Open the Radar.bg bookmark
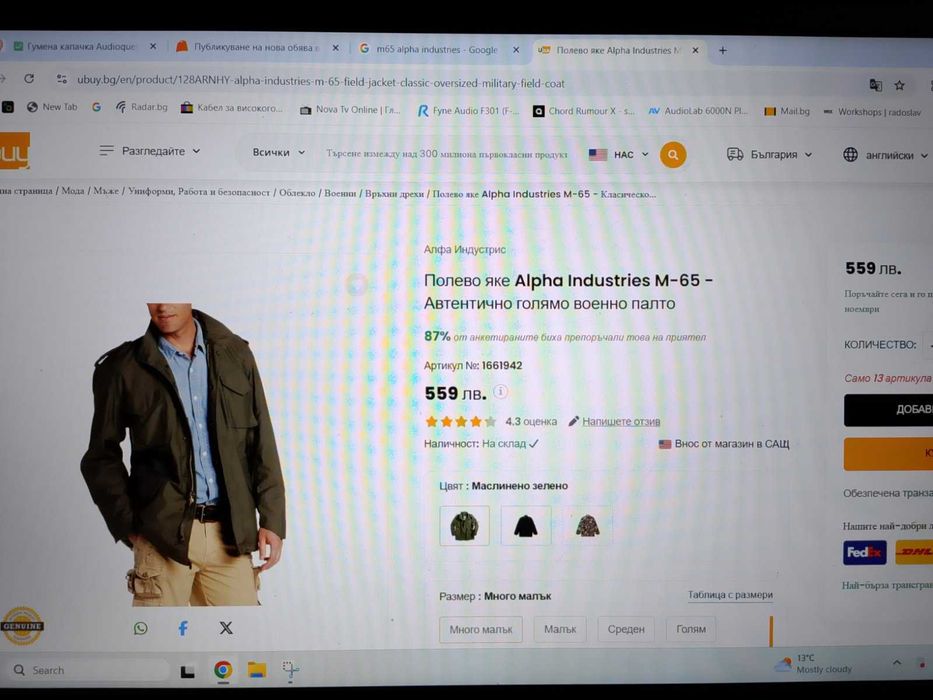933x700 pixels. click(142, 107)
